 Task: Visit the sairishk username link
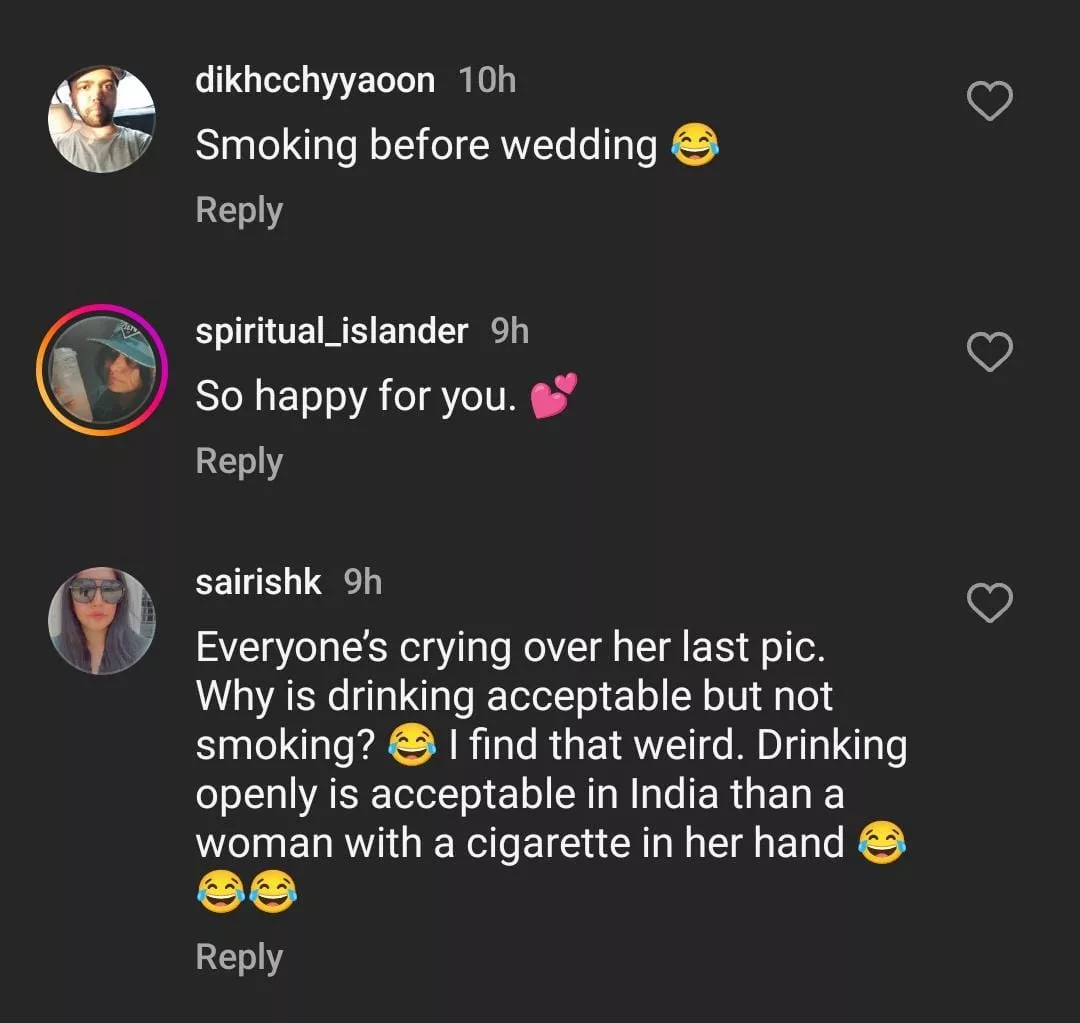tap(258, 582)
